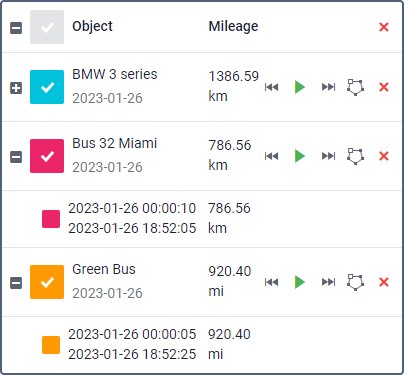Open geofence polygon icon for Green Bus
The width and height of the screenshot is (404, 375).
coord(355,282)
